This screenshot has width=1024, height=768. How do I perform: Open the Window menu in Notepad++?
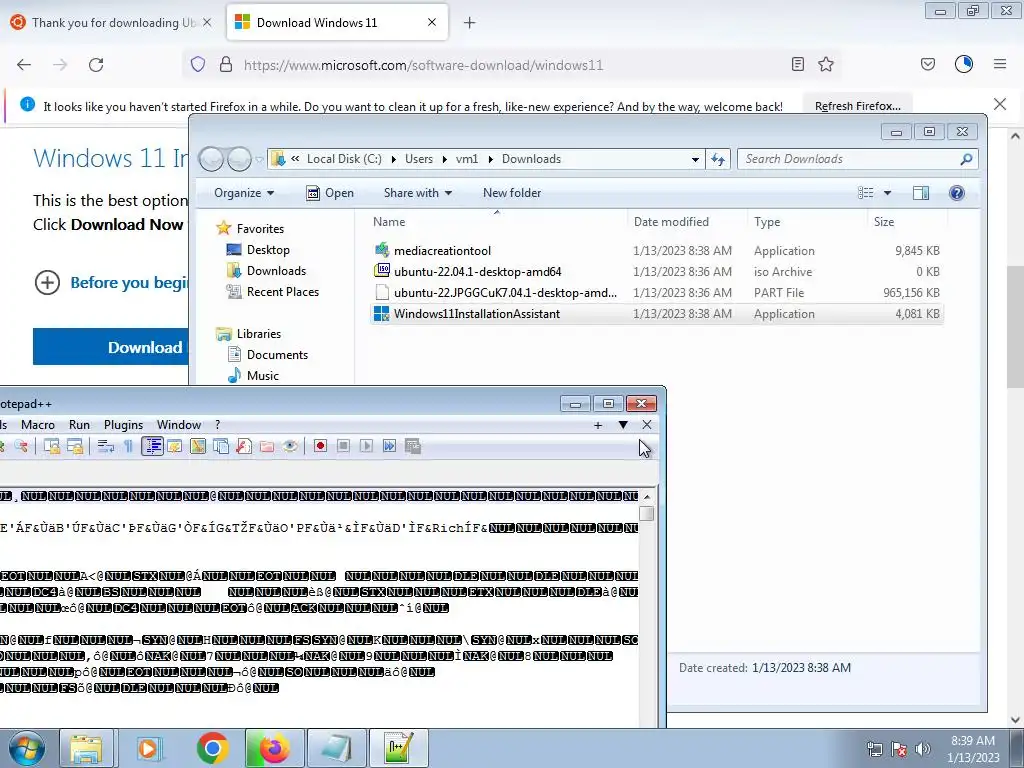(179, 424)
